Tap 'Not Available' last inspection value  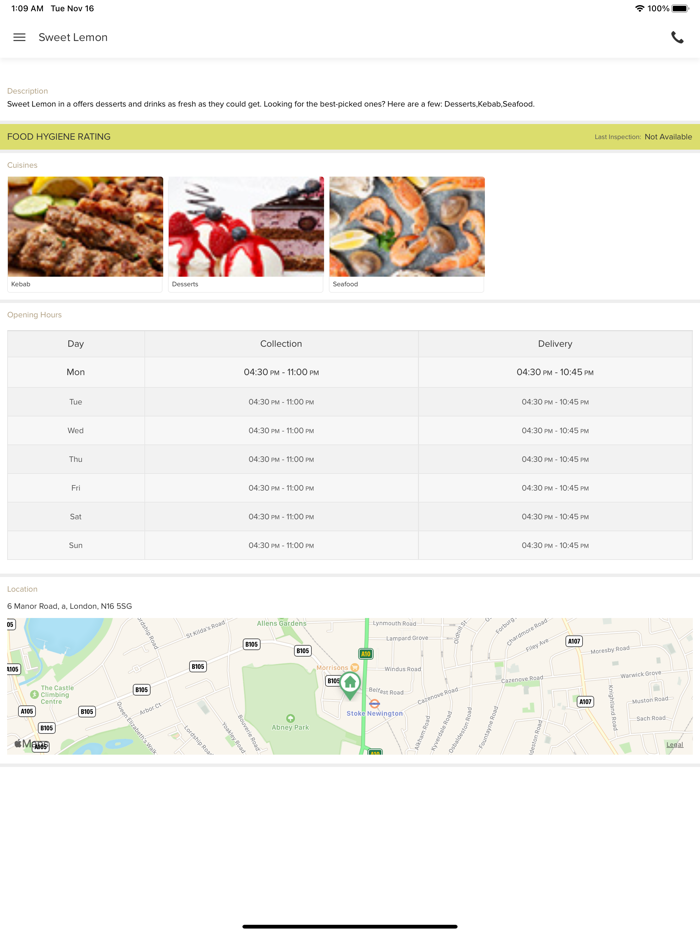(x=668, y=136)
